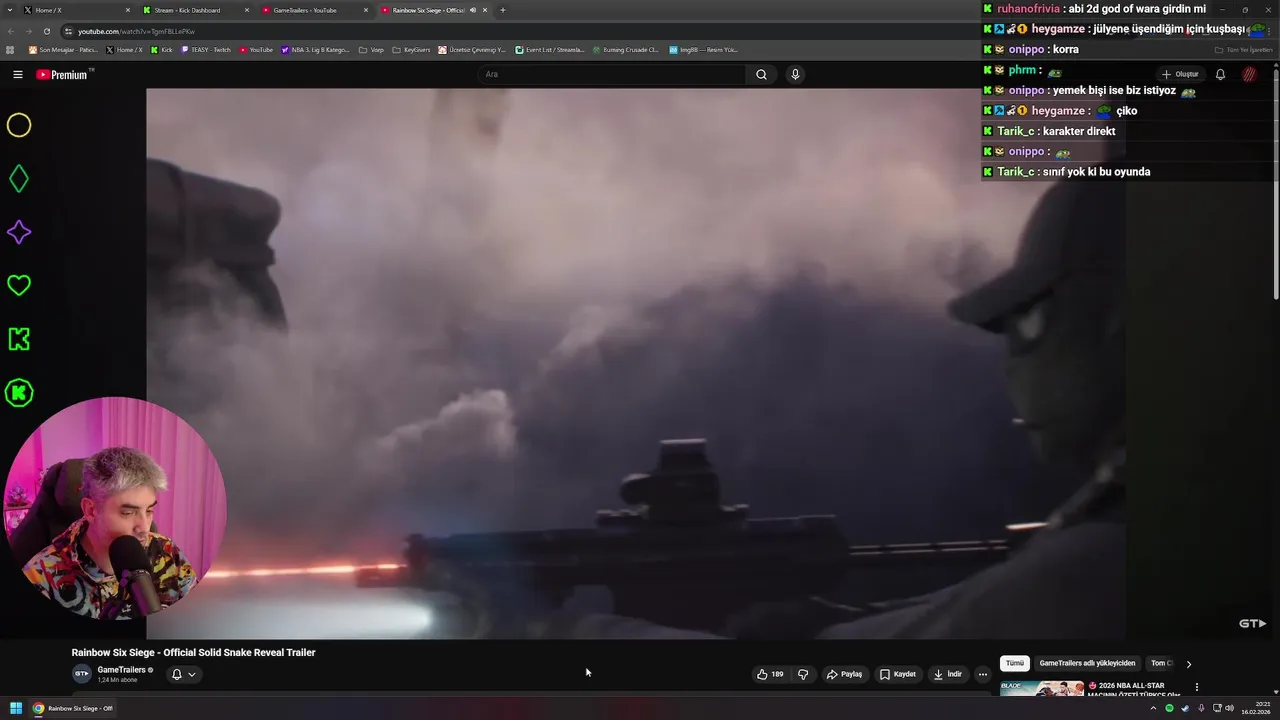Click Chrome taskbar button Rainbow Six Siege
1280x720 pixels.
click(x=73, y=708)
